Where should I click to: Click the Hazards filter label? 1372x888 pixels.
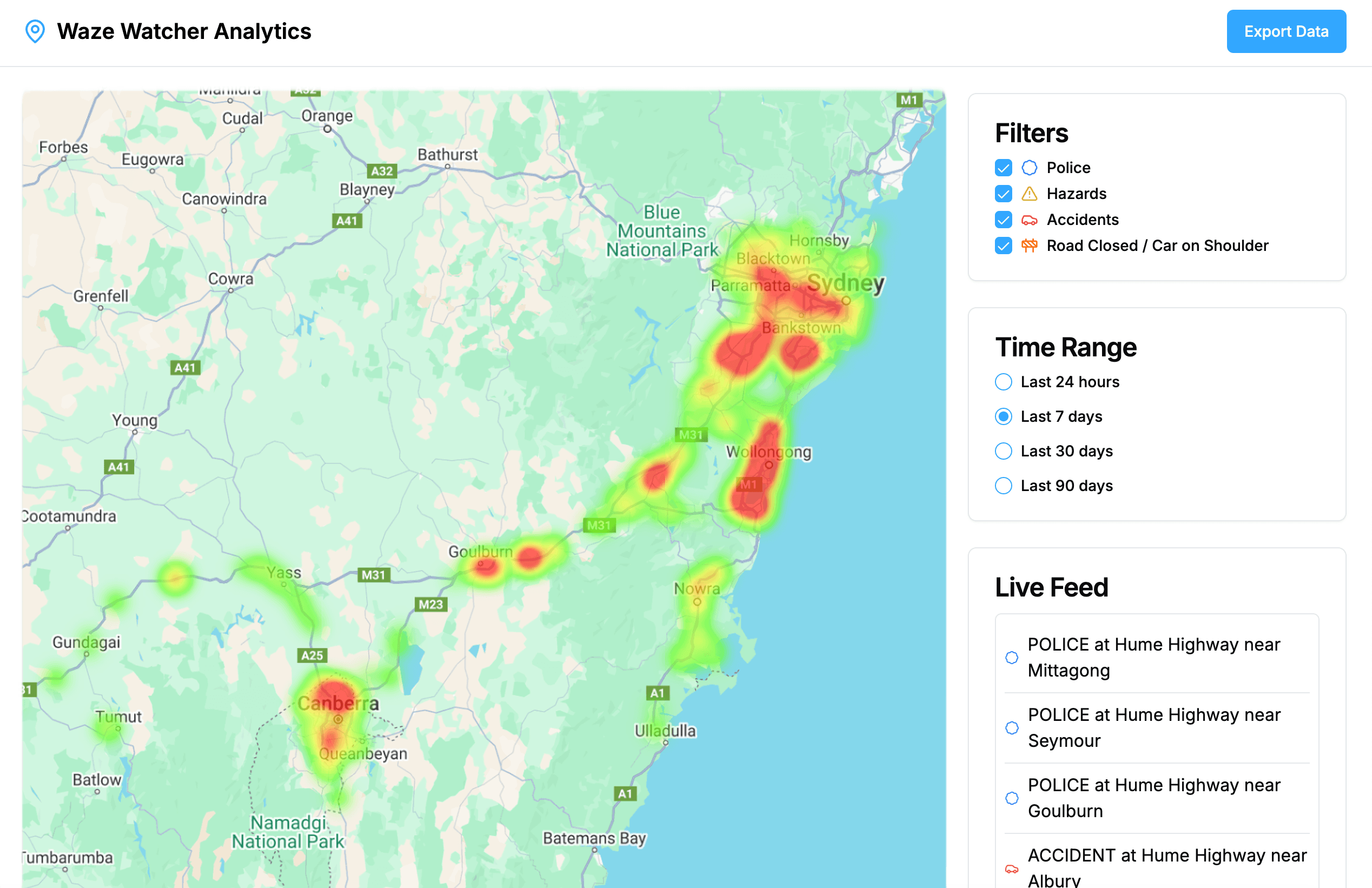1076,194
